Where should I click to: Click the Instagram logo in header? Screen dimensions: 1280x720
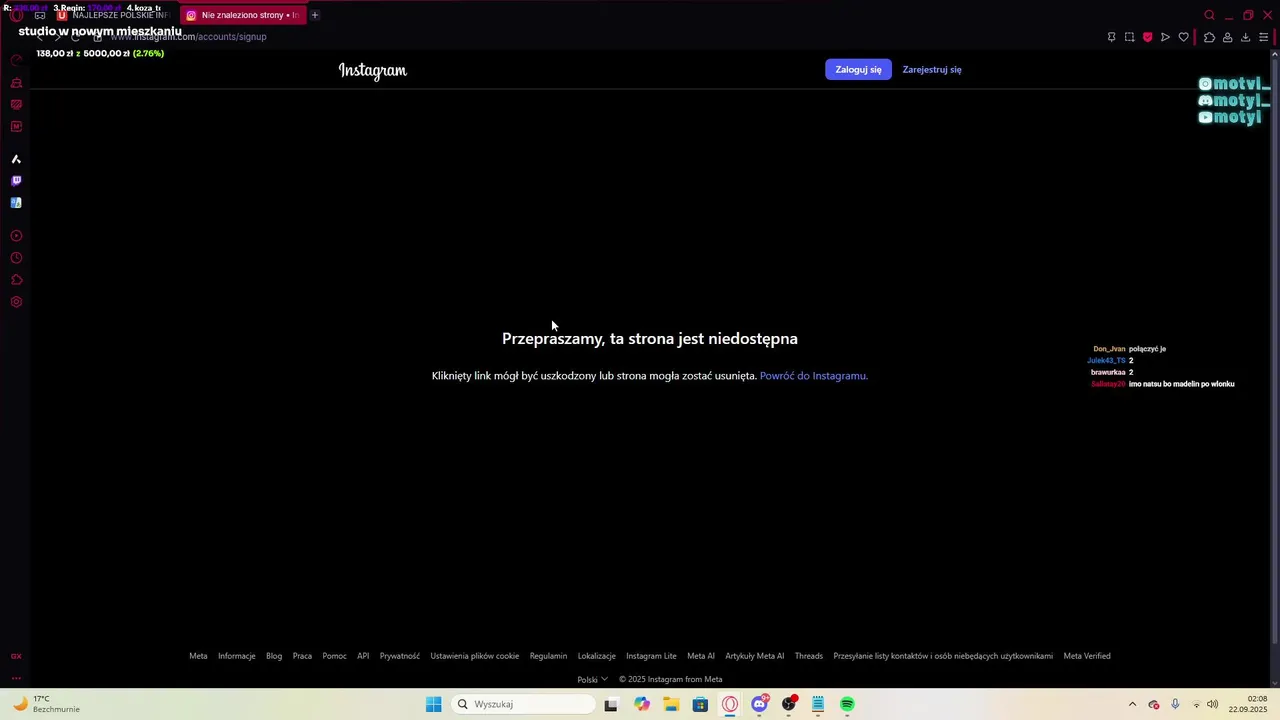tap(373, 70)
